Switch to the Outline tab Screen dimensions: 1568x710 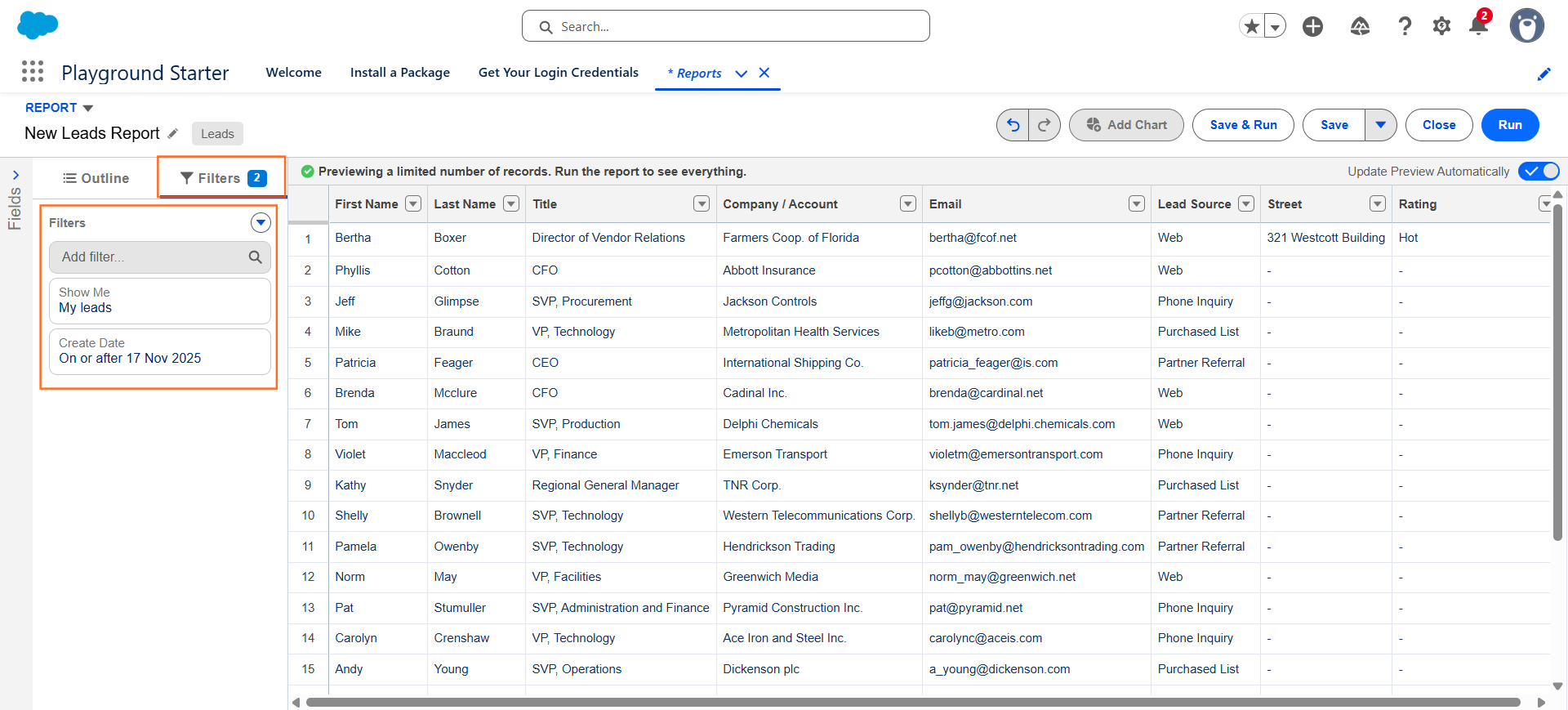coord(96,178)
